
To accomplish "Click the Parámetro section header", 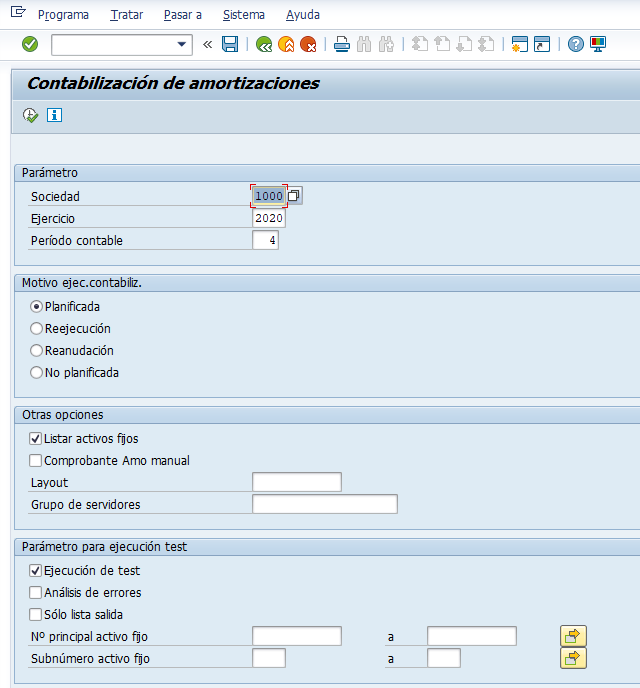I will pos(50,173).
